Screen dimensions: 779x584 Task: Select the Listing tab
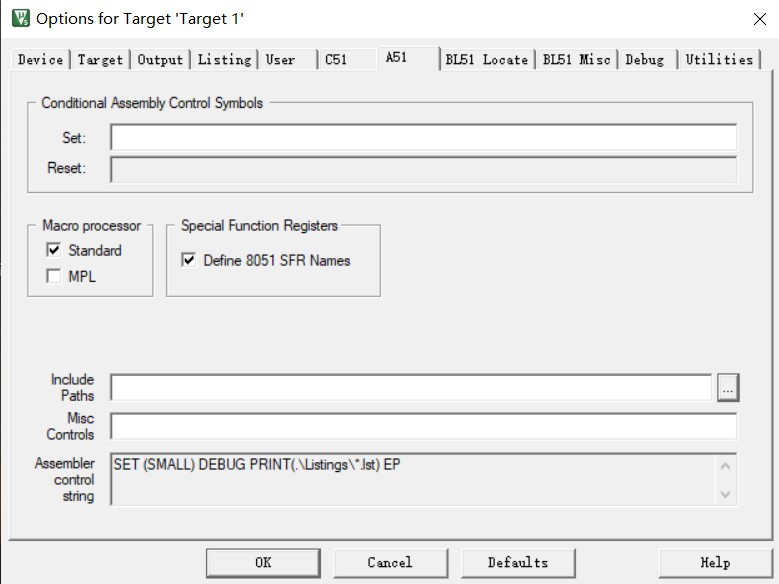pos(224,60)
